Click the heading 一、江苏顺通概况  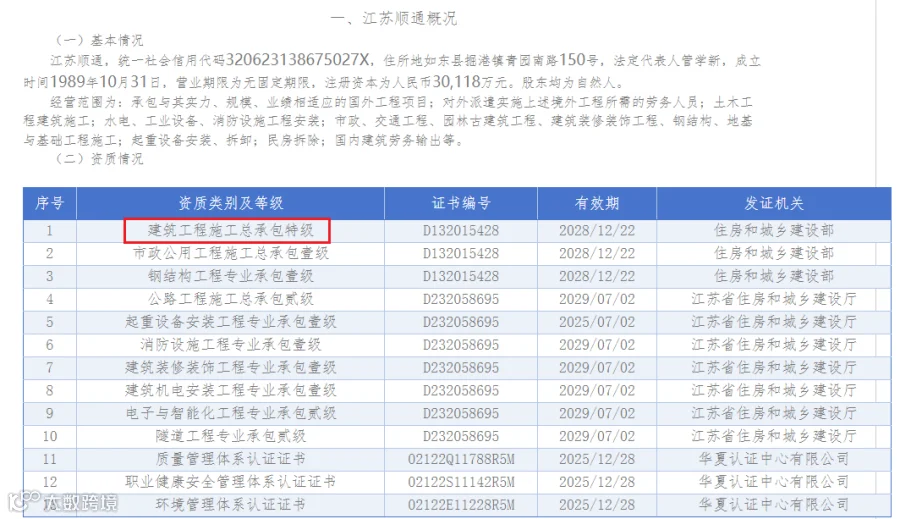point(394,18)
